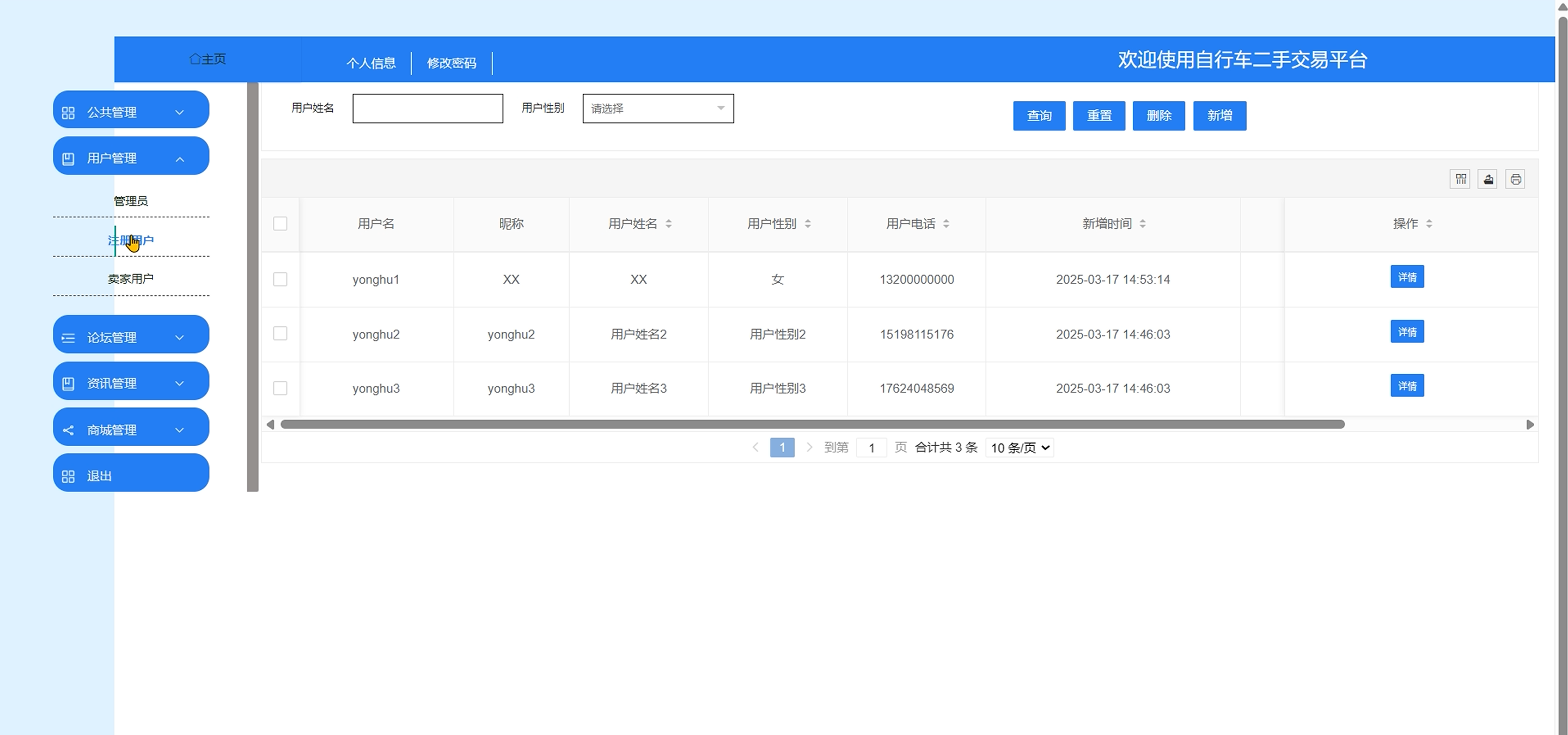
Task: Click the table export icon
Action: tap(1487, 179)
